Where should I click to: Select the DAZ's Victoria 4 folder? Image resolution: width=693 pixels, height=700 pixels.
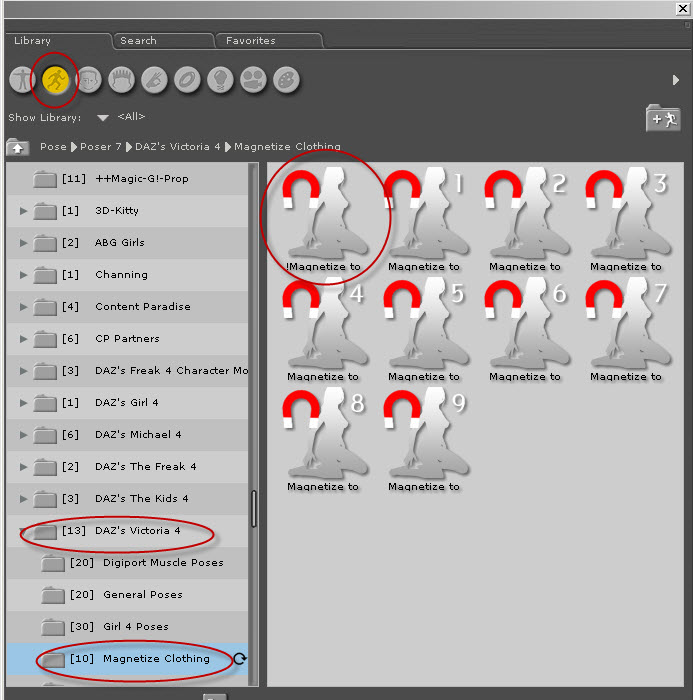[x=127, y=531]
